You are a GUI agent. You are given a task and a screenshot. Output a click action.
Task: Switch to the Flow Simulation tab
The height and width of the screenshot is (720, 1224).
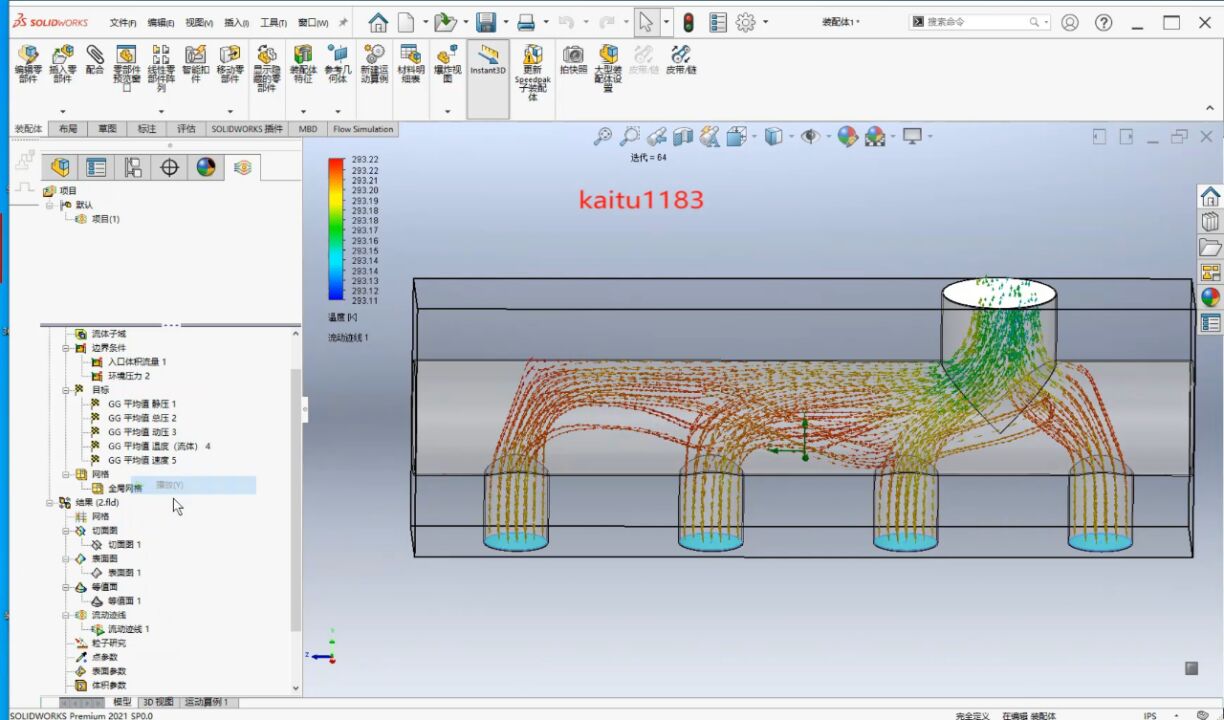pos(362,129)
